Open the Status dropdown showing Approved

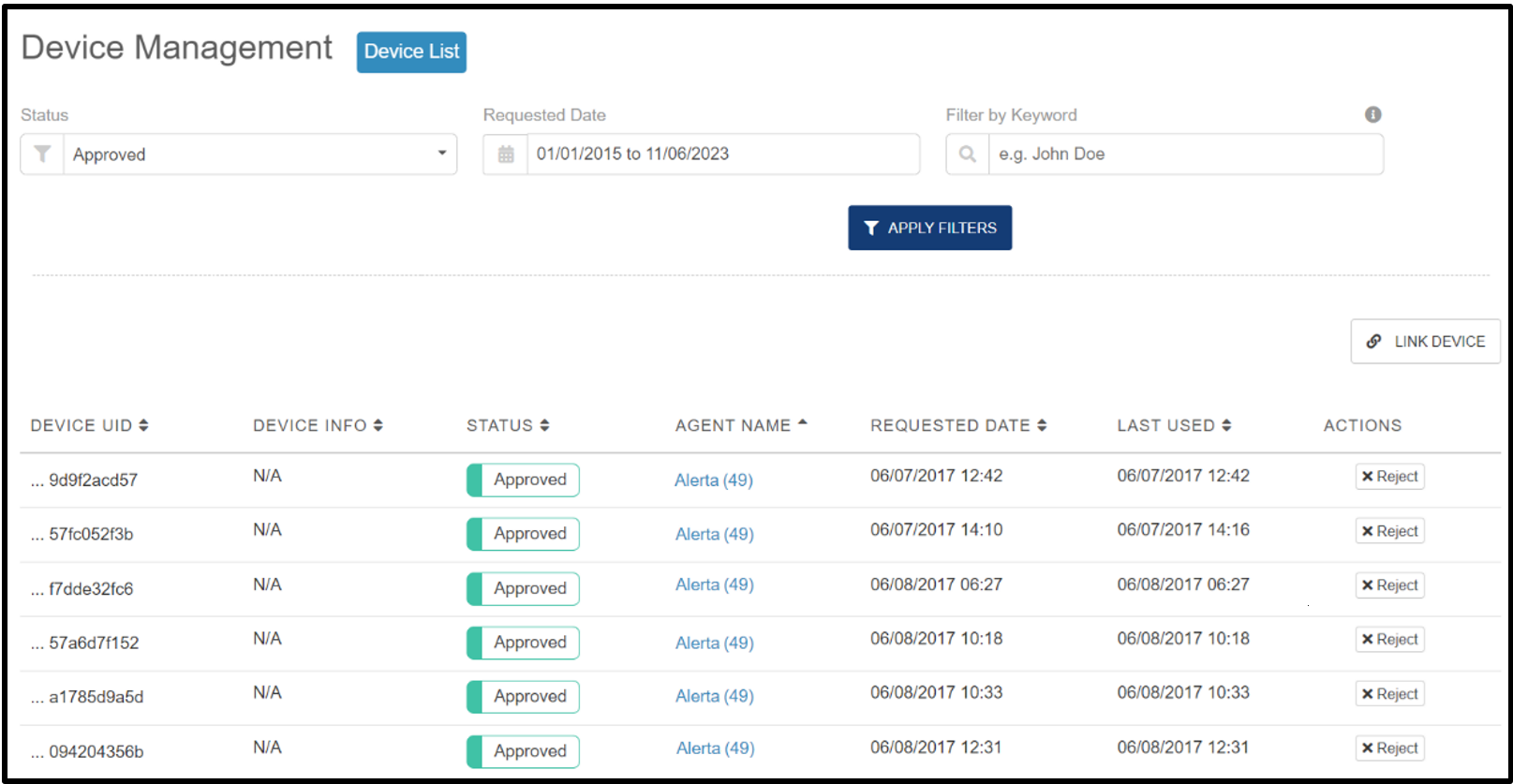click(x=260, y=154)
